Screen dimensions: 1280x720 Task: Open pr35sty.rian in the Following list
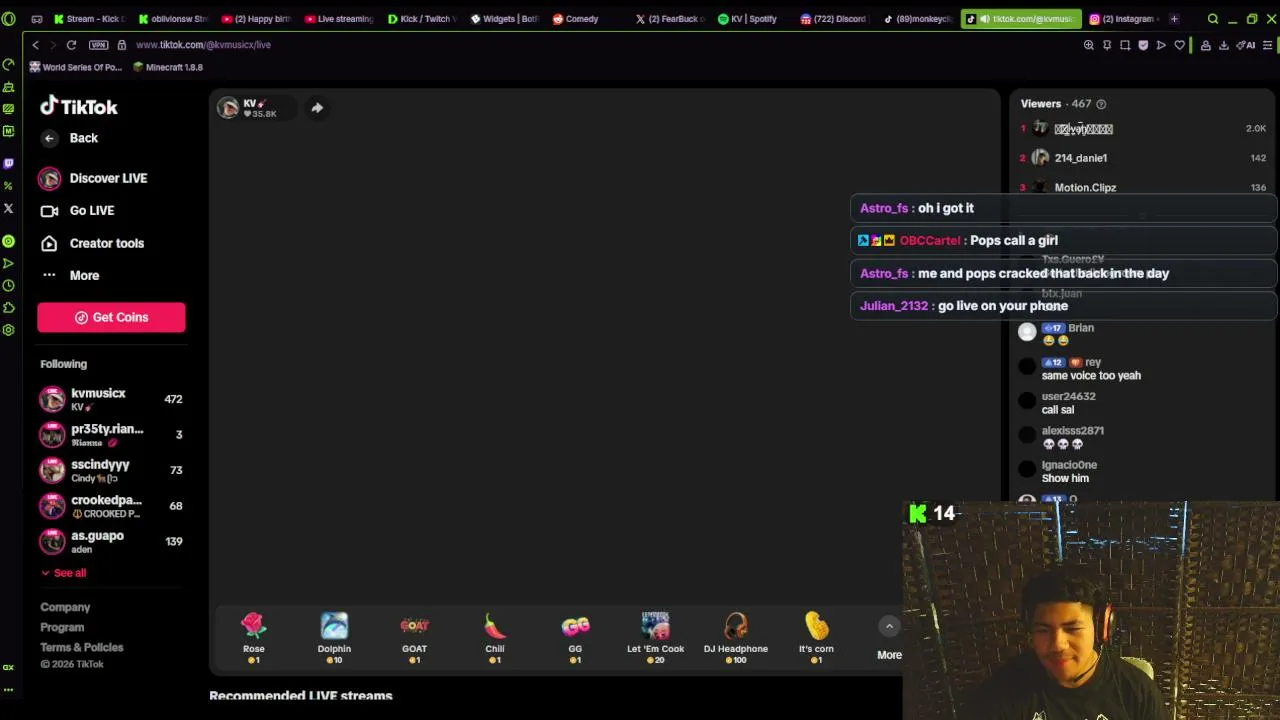pos(111,434)
